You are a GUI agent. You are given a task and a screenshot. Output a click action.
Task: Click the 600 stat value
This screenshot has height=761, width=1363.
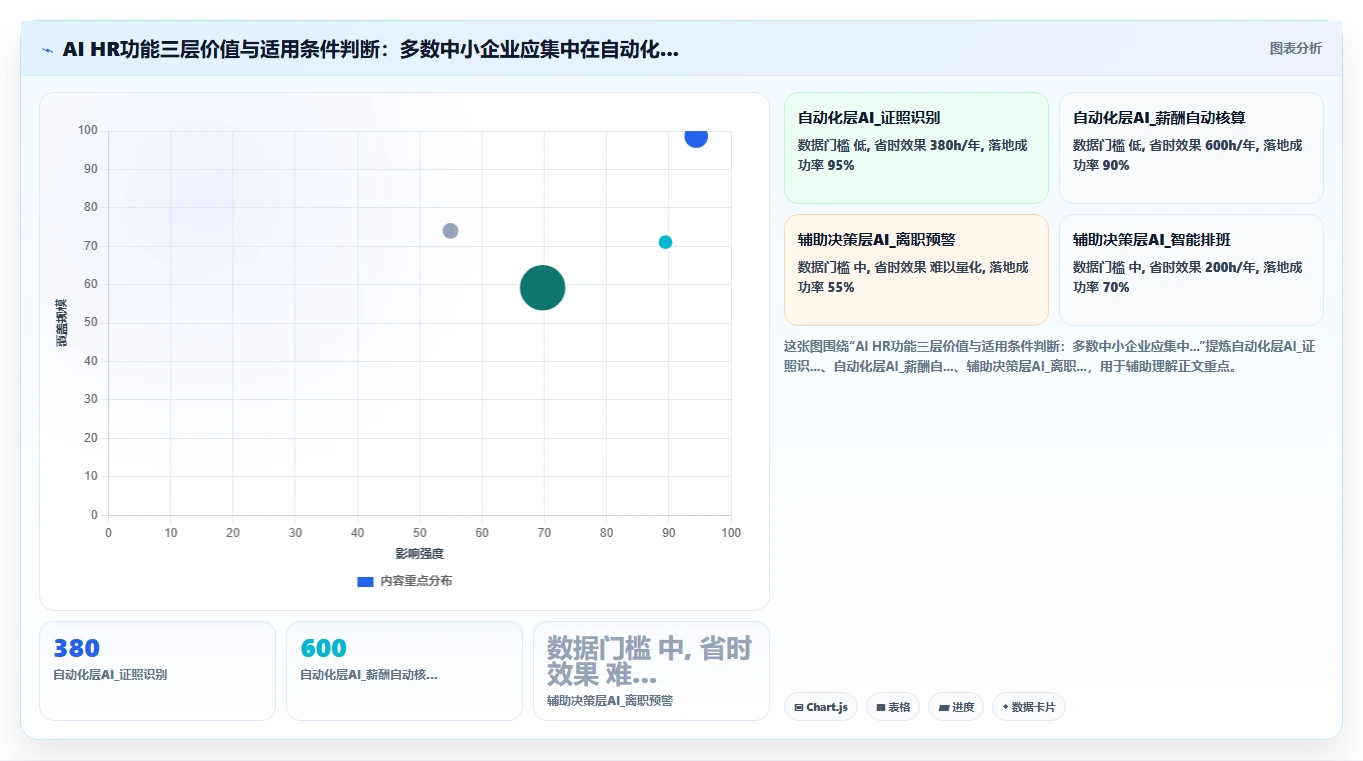tap(323, 648)
